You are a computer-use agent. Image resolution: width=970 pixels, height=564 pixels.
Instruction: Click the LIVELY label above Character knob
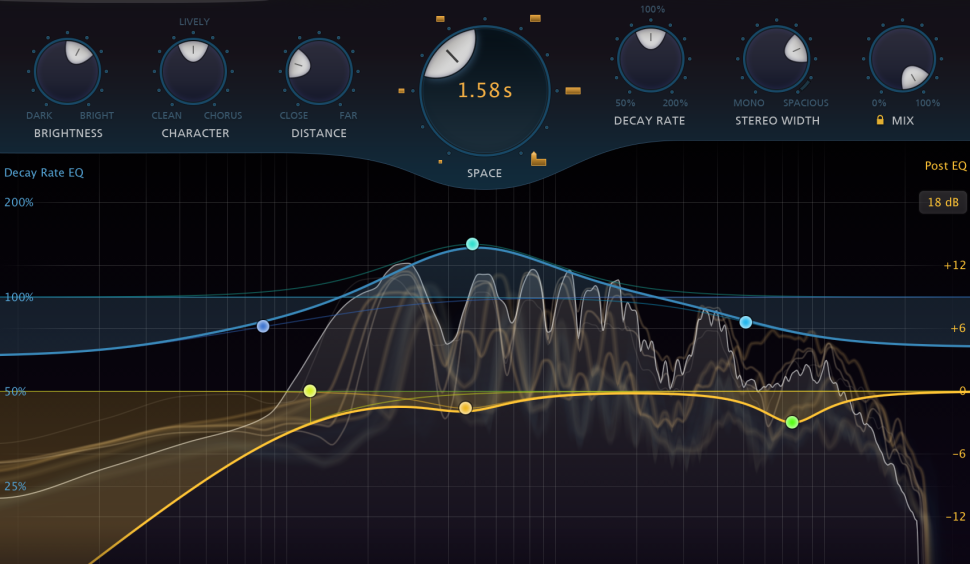(194, 22)
